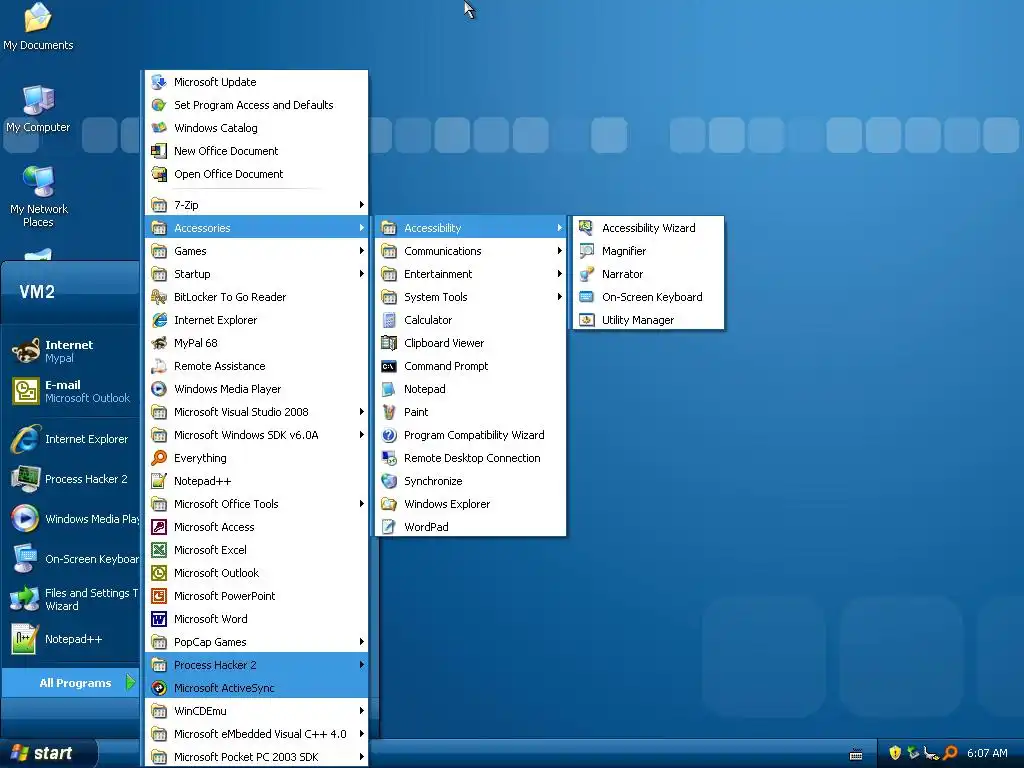Image resolution: width=1024 pixels, height=768 pixels.
Task: Start Narrator from the Accessibility submenu
Action: click(x=648, y=274)
